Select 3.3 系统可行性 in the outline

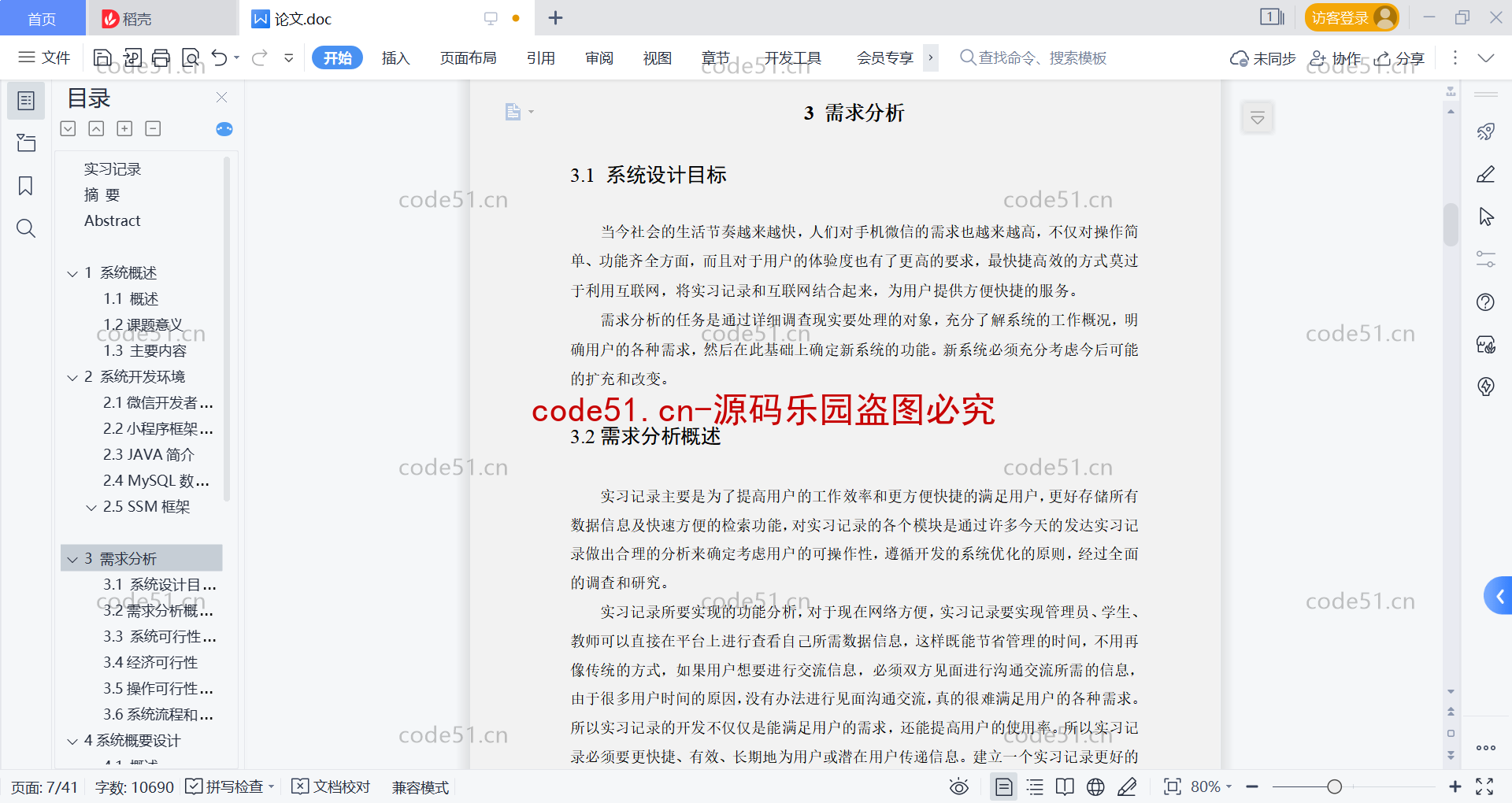point(160,636)
